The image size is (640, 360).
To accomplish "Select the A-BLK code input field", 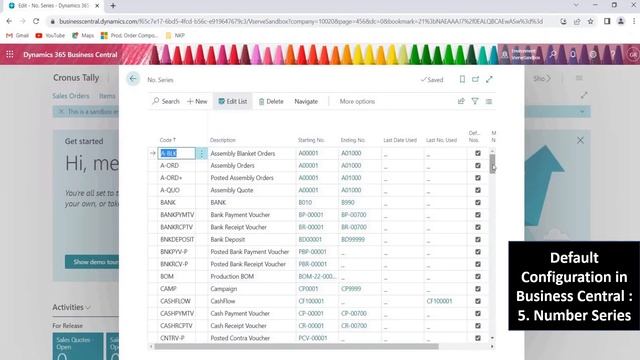I will (x=177, y=153).
